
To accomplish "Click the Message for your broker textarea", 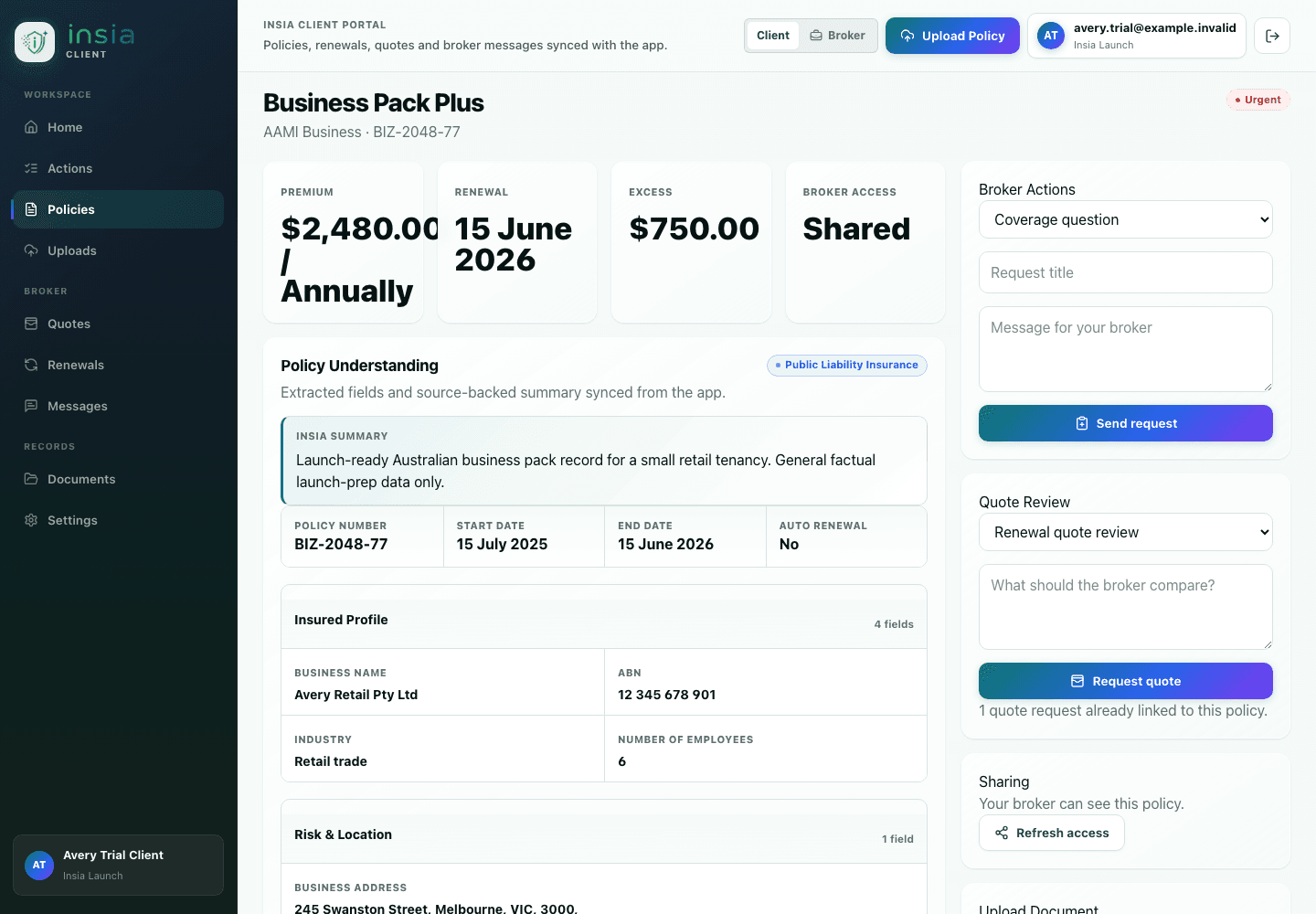I will point(1126,349).
